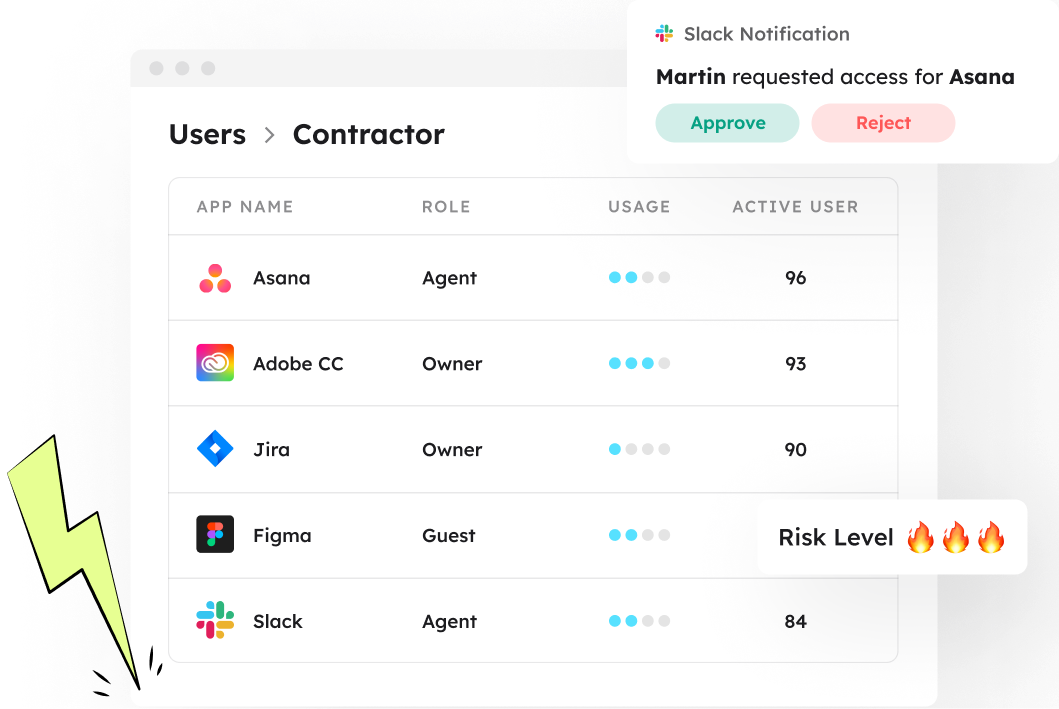Select the Slack icon in table
The image size is (1059, 709).
point(215,620)
